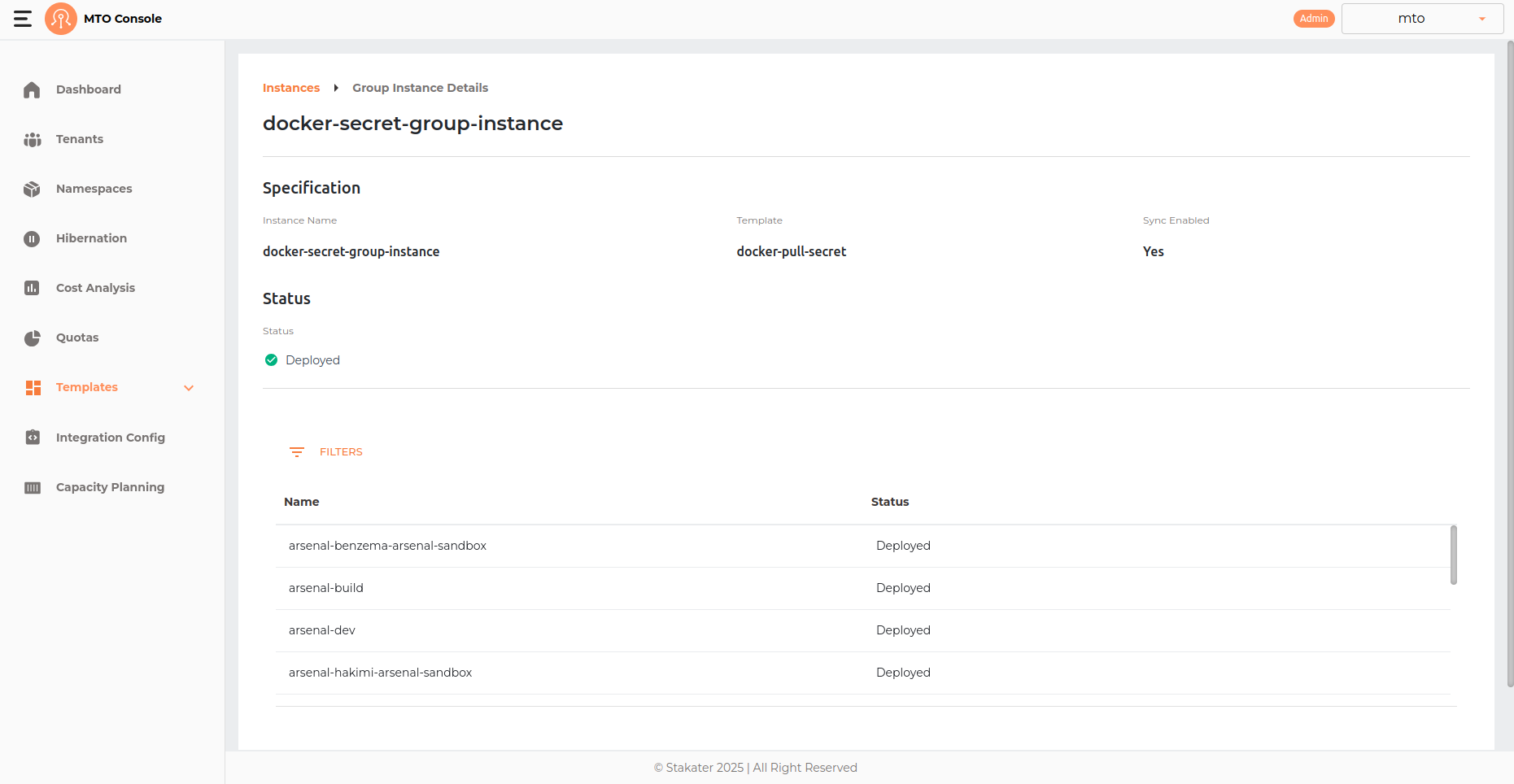
Task: Click the Instances breadcrumb link
Action: (290, 88)
